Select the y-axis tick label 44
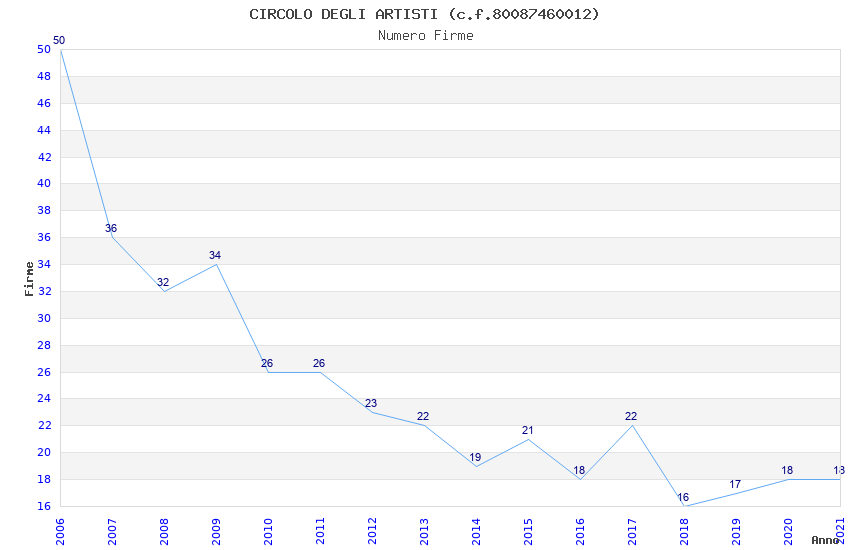 click(x=44, y=130)
